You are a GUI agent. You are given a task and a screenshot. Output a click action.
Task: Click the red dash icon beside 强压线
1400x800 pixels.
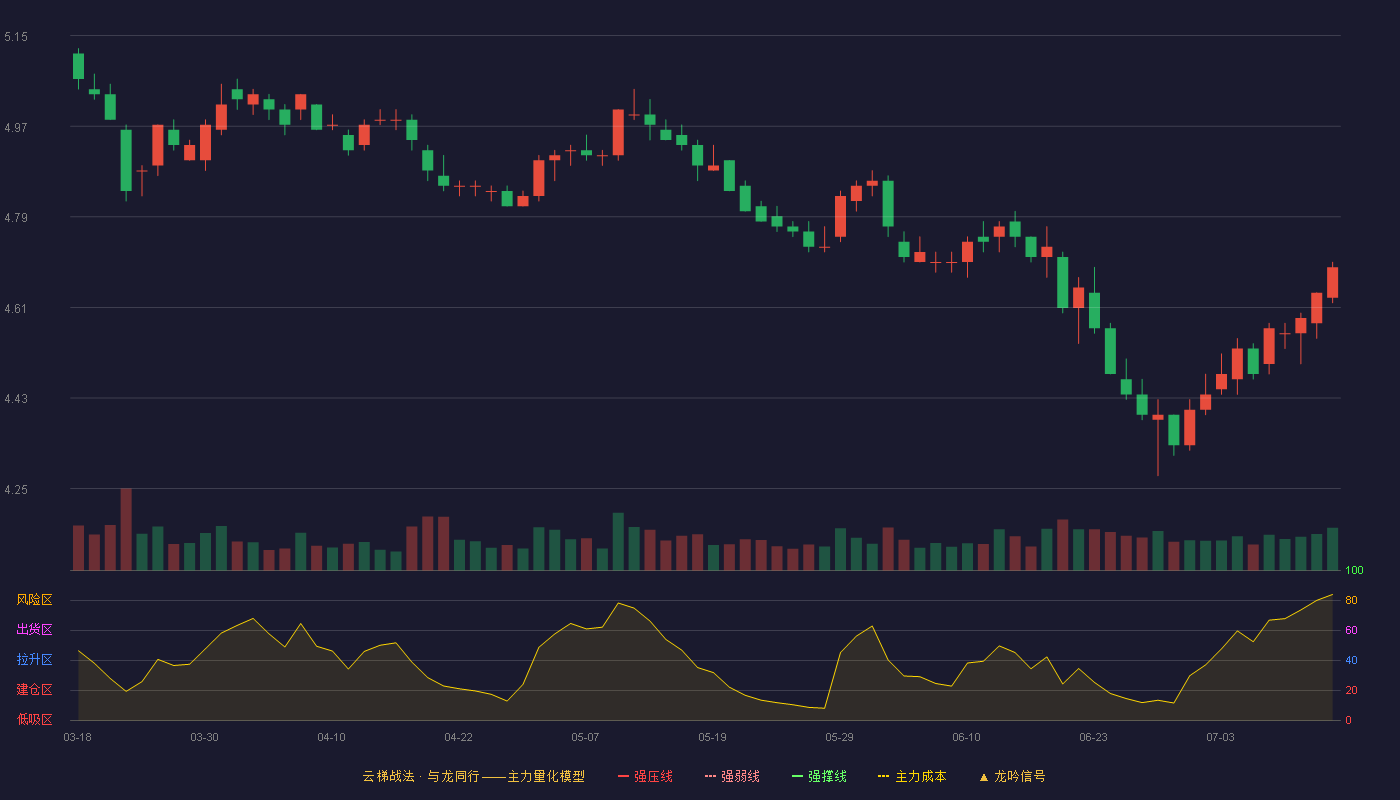623,776
